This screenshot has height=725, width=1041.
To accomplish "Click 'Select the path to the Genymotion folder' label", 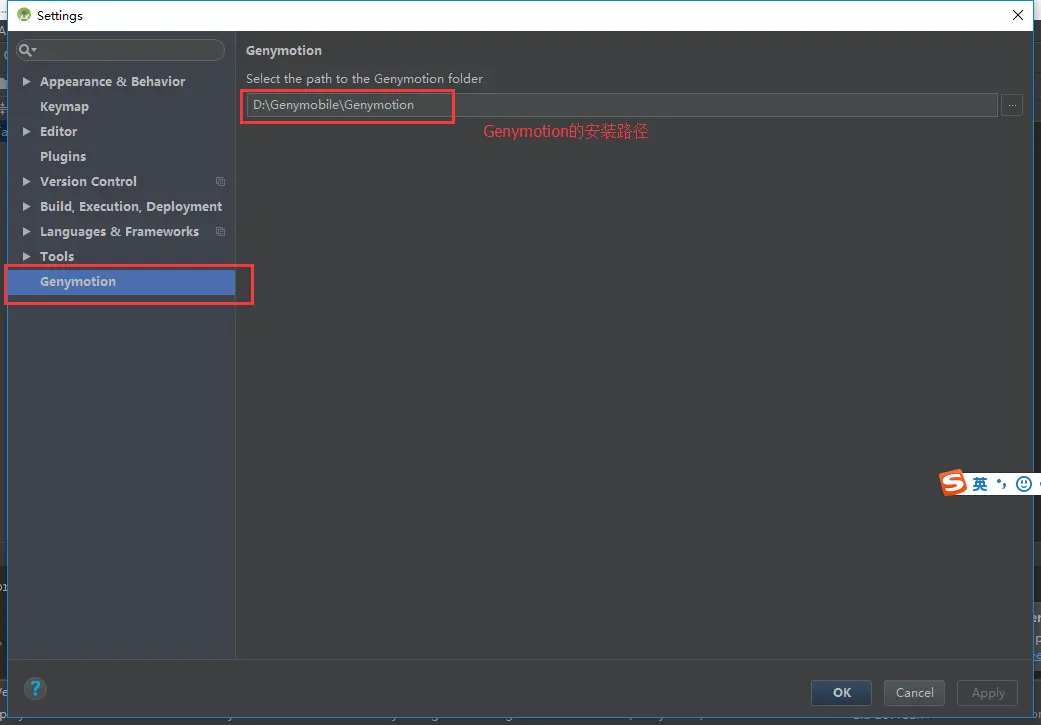I will coord(364,78).
